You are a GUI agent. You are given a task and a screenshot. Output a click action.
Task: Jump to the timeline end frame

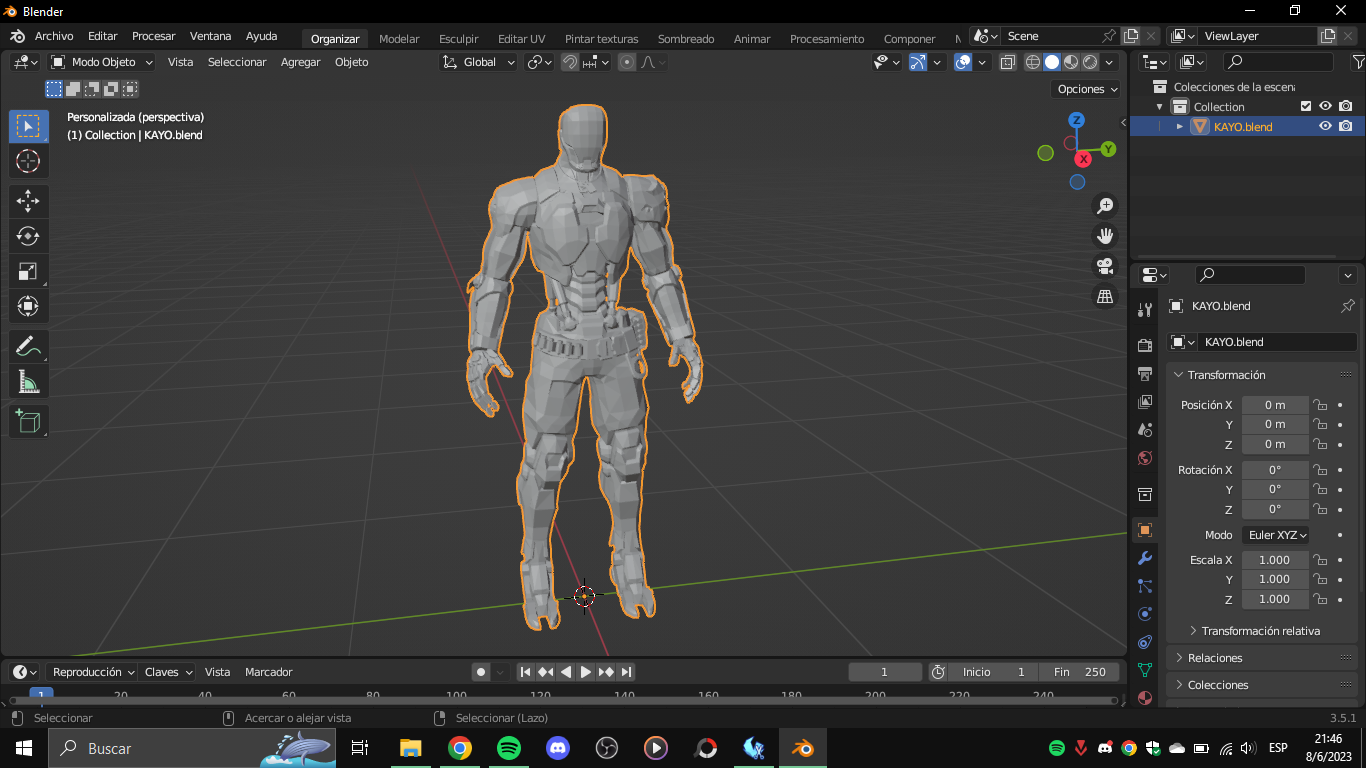tap(626, 672)
